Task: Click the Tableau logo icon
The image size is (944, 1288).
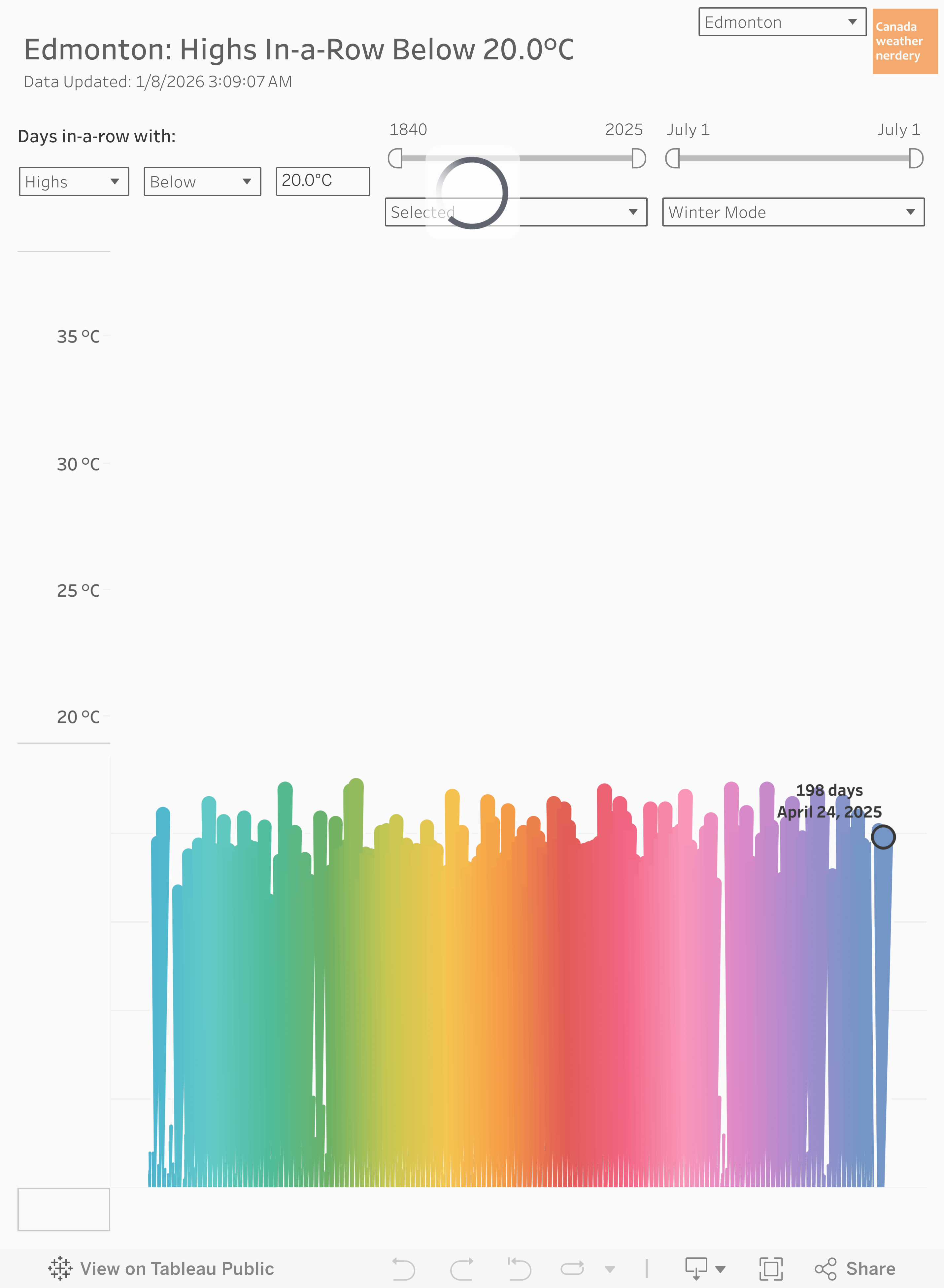Action: 60,1269
